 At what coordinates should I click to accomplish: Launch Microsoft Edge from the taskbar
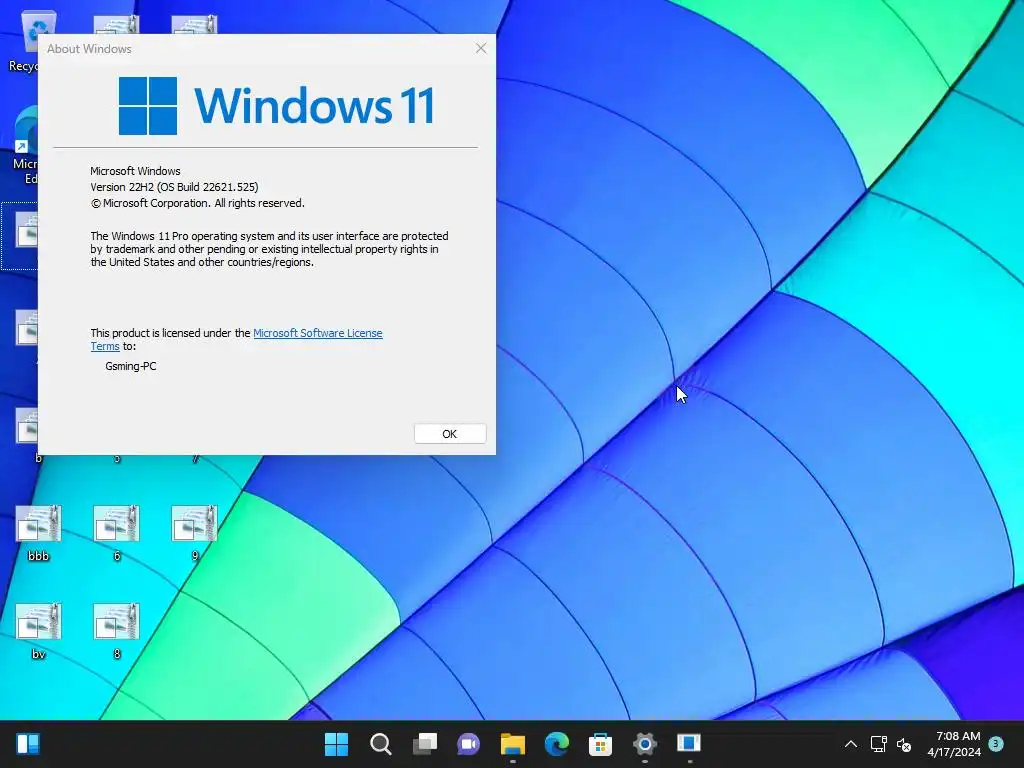[x=556, y=744]
